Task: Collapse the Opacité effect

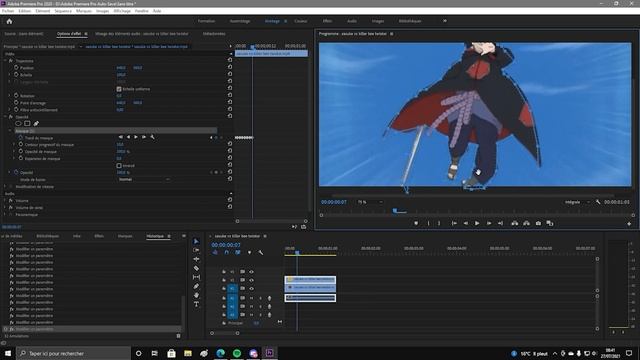Action: click(x=6, y=117)
